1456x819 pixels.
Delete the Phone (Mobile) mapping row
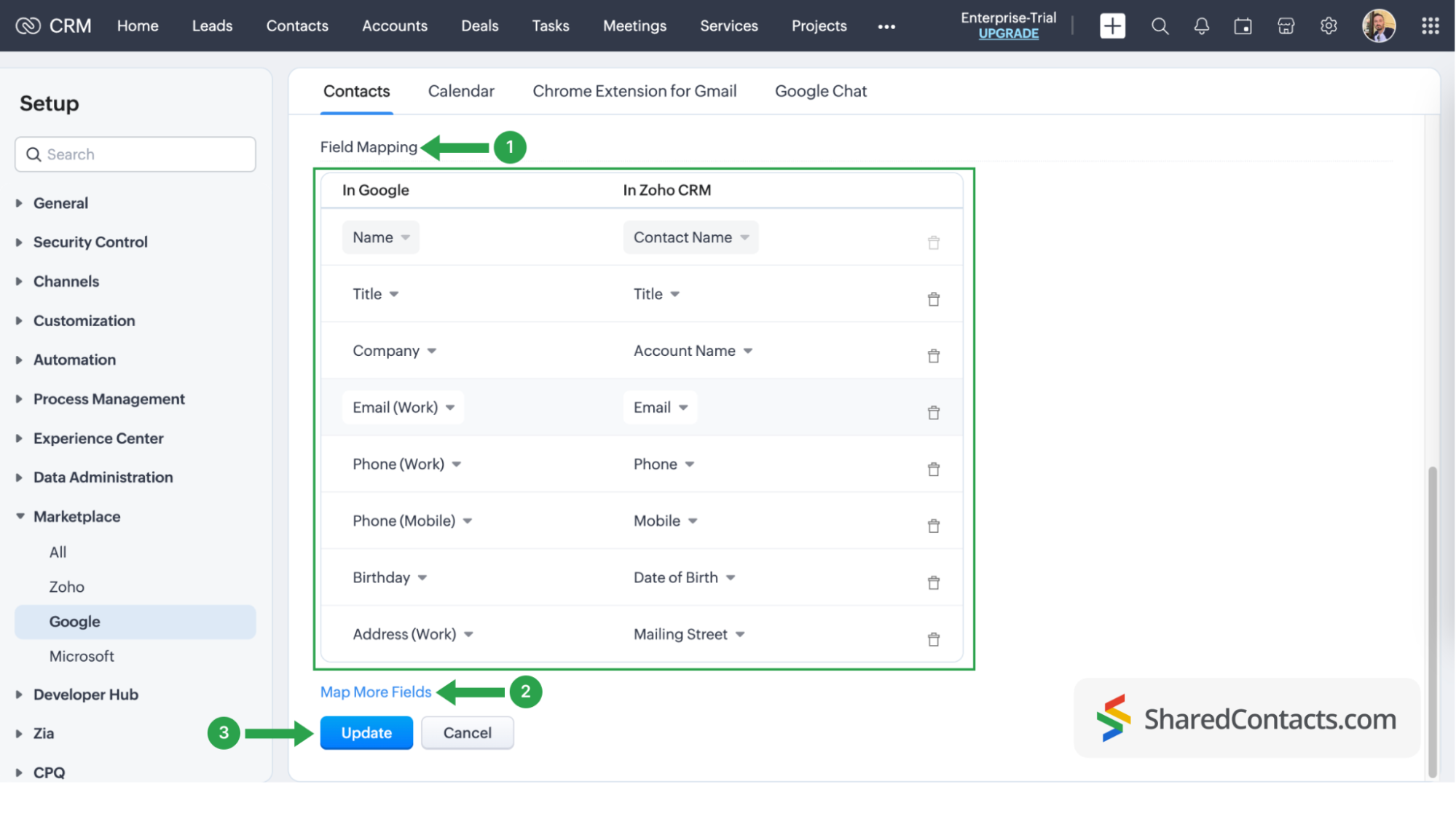pyautogui.click(x=933, y=526)
